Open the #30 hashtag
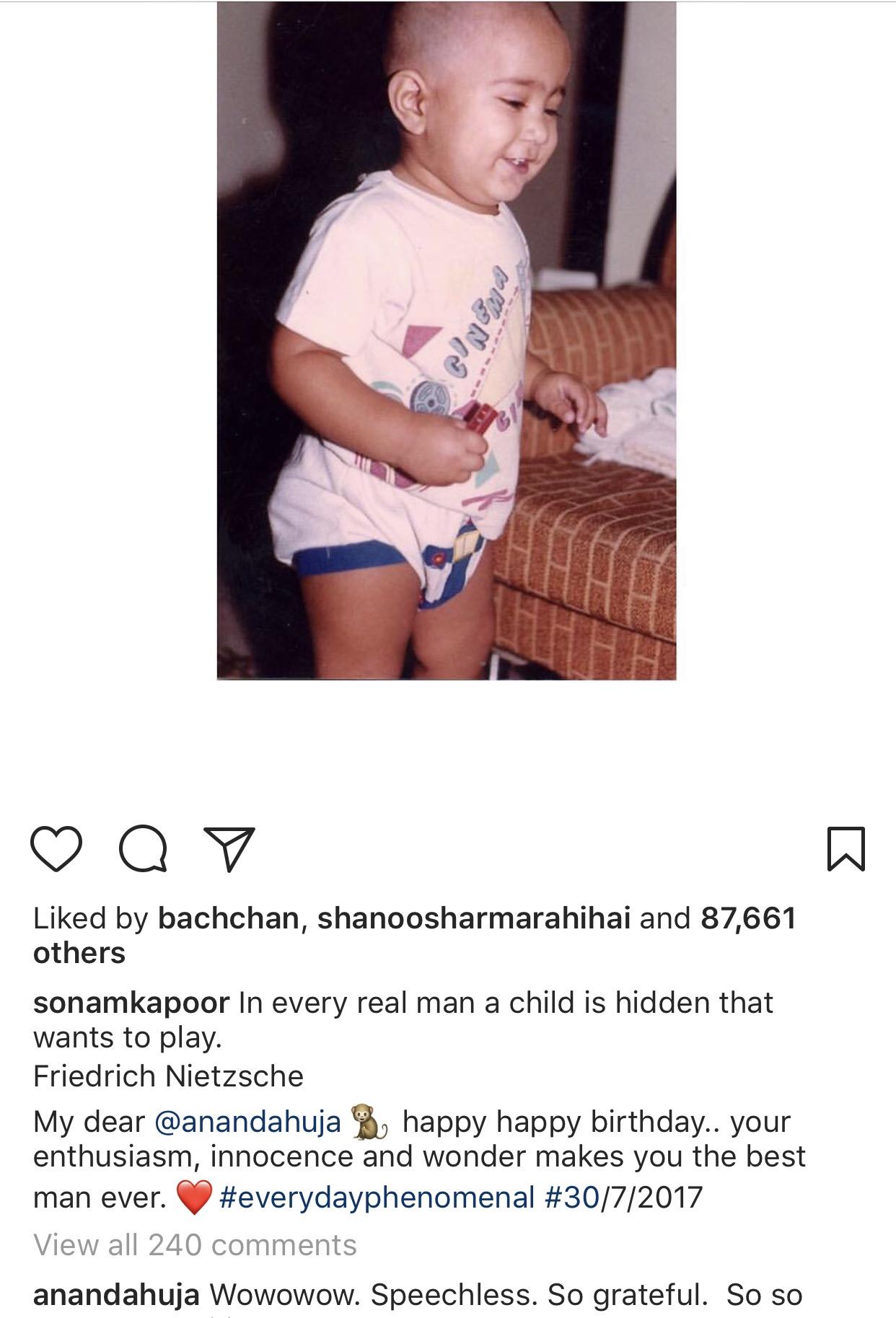896x1318 pixels. pyautogui.click(x=572, y=1198)
